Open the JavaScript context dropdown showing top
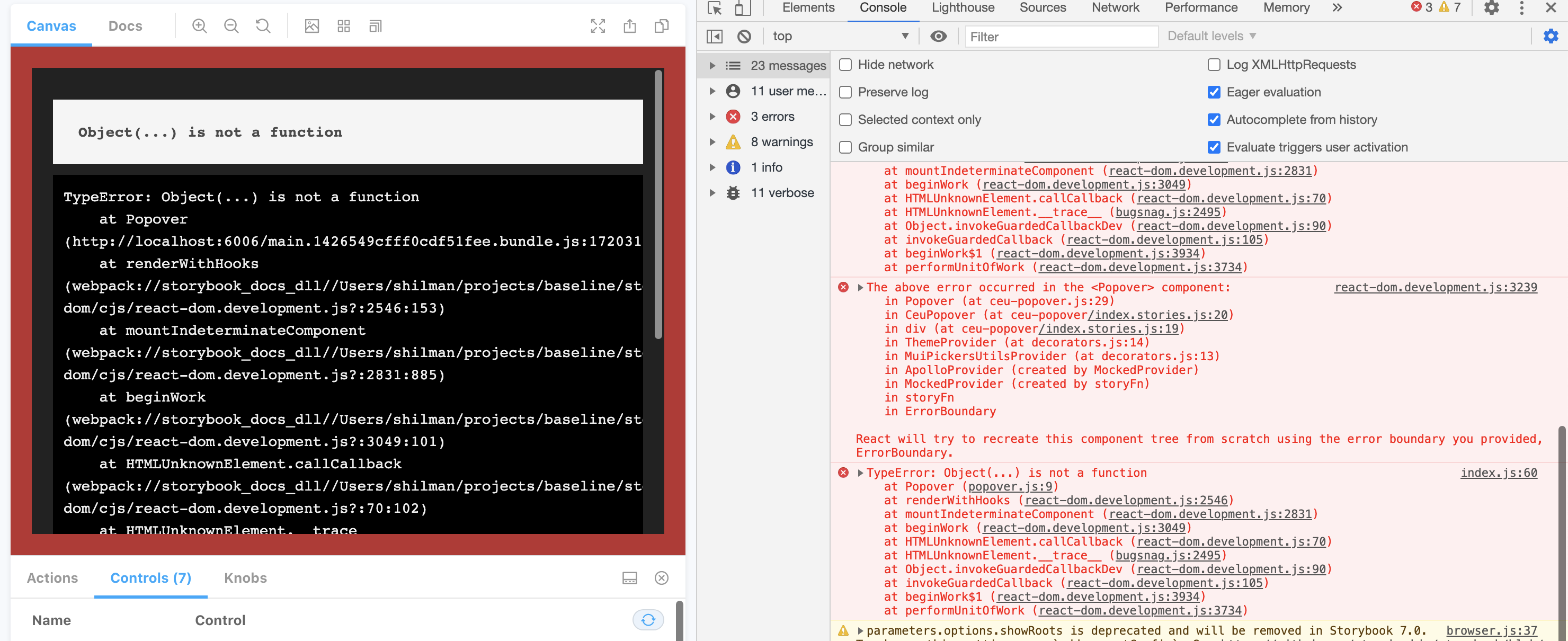 [x=840, y=36]
